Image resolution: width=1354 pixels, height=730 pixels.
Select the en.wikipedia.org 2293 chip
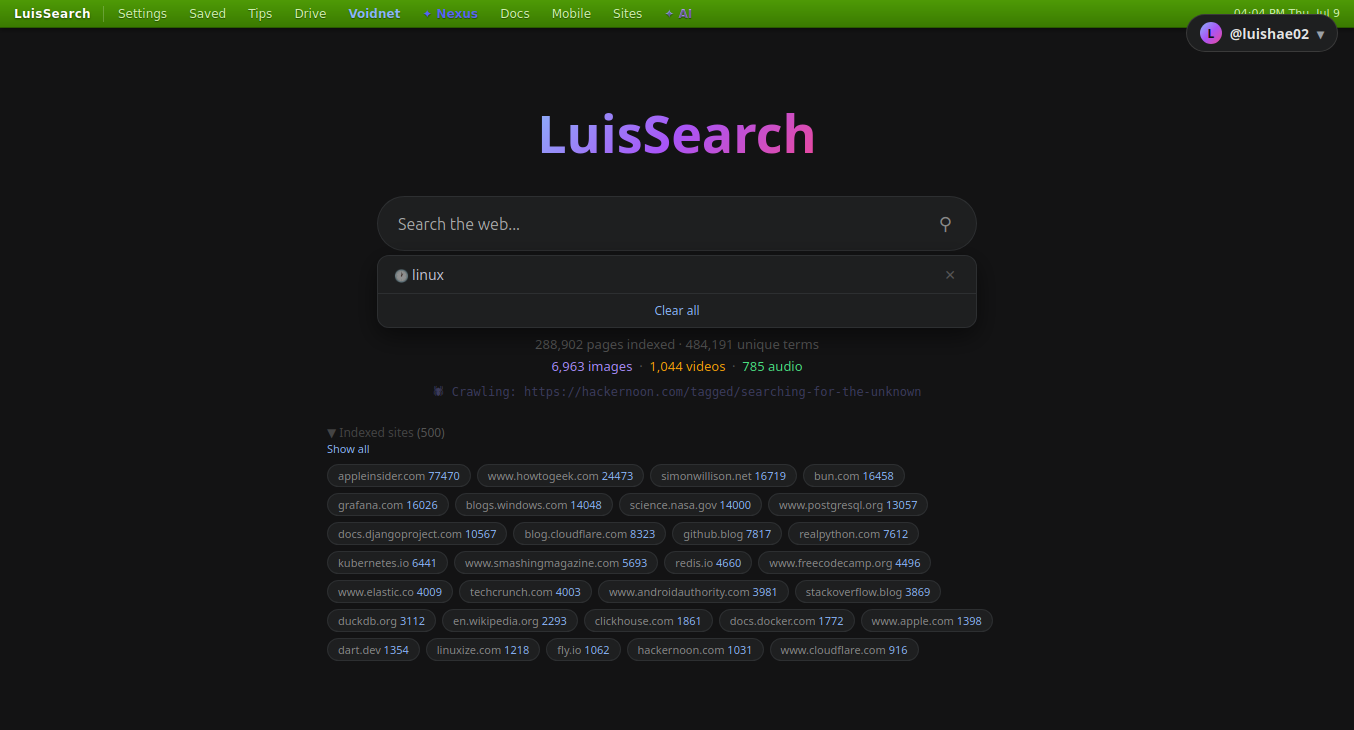(x=510, y=621)
